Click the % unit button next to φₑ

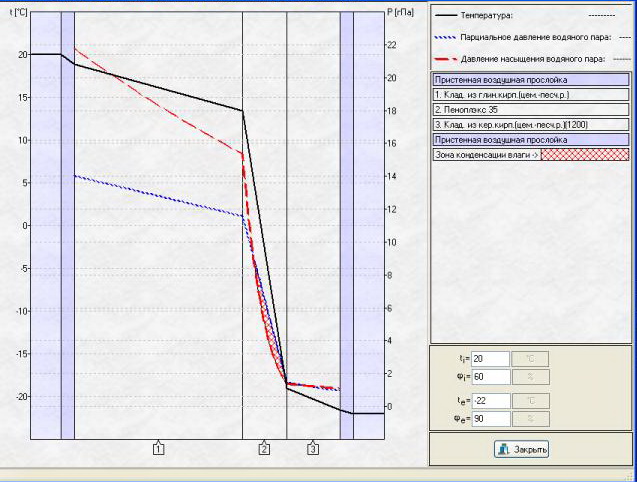[530, 419]
